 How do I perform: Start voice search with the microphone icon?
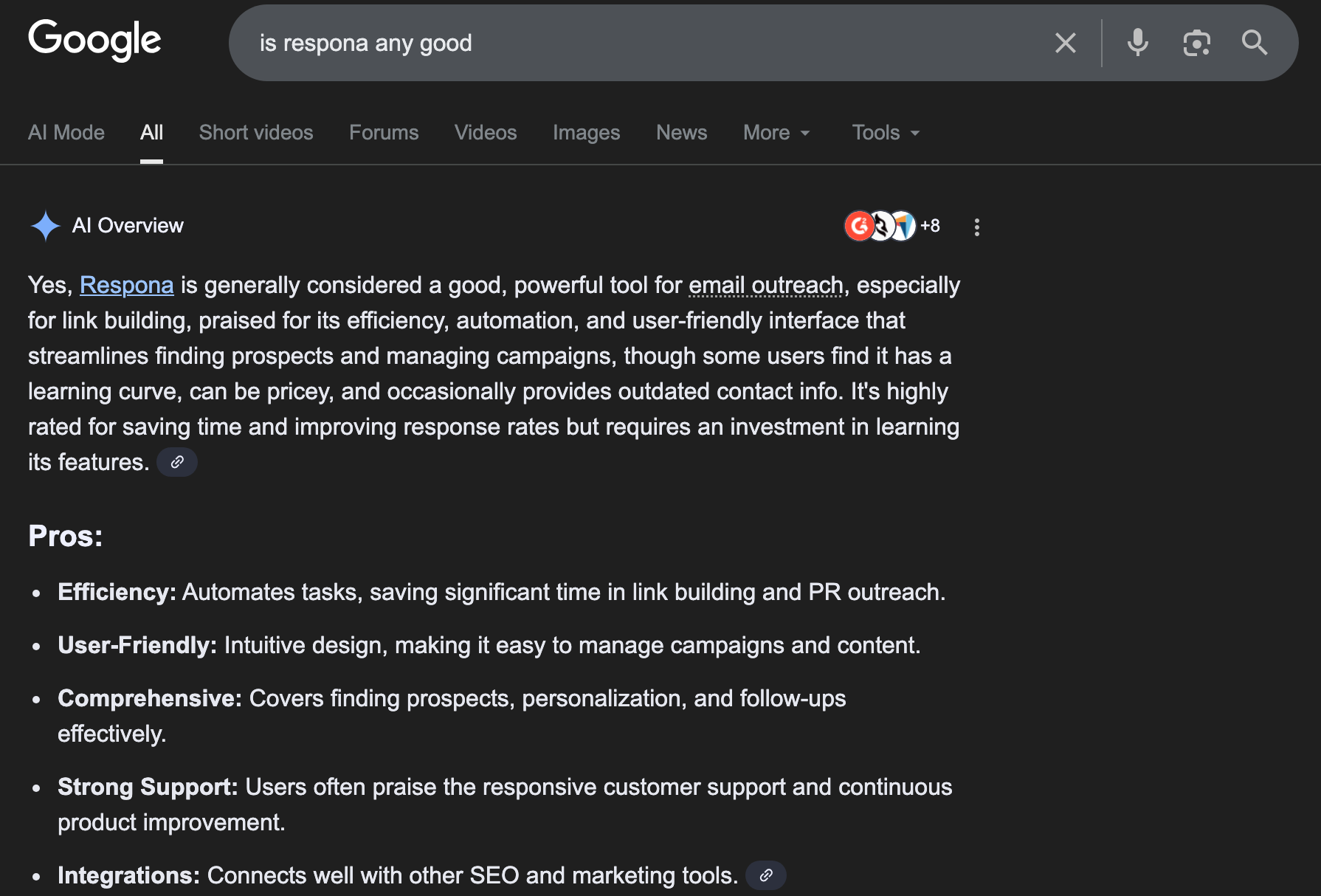tap(1137, 43)
